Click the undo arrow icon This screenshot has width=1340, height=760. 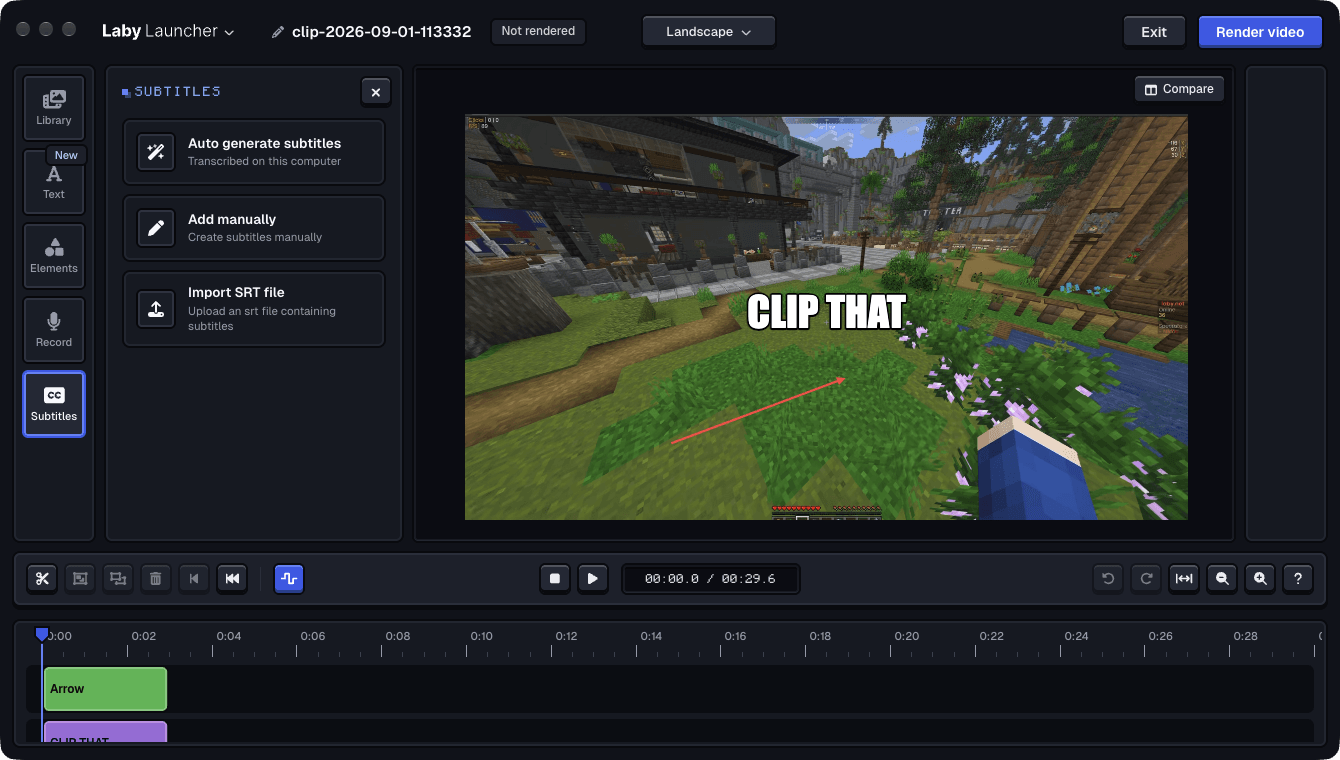1108,578
